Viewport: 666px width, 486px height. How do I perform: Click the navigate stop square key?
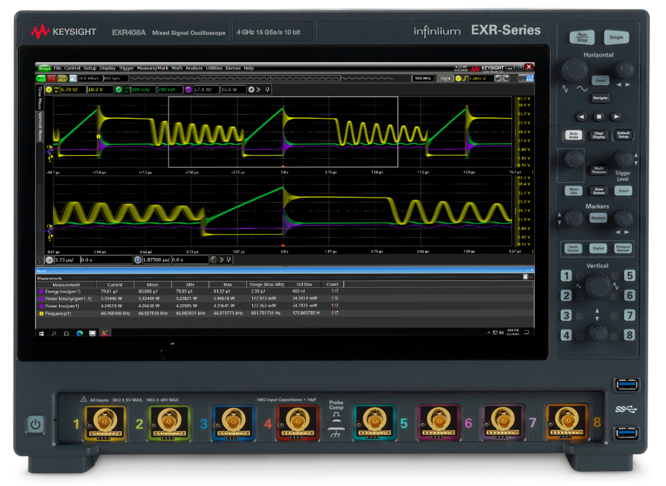click(x=599, y=116)
